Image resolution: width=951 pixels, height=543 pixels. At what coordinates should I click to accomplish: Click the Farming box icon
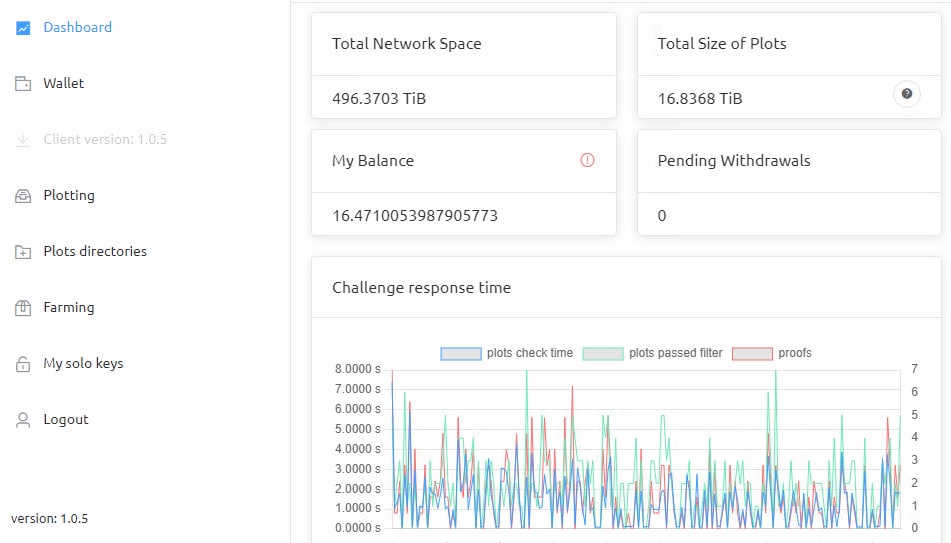(x=23, y=308)
